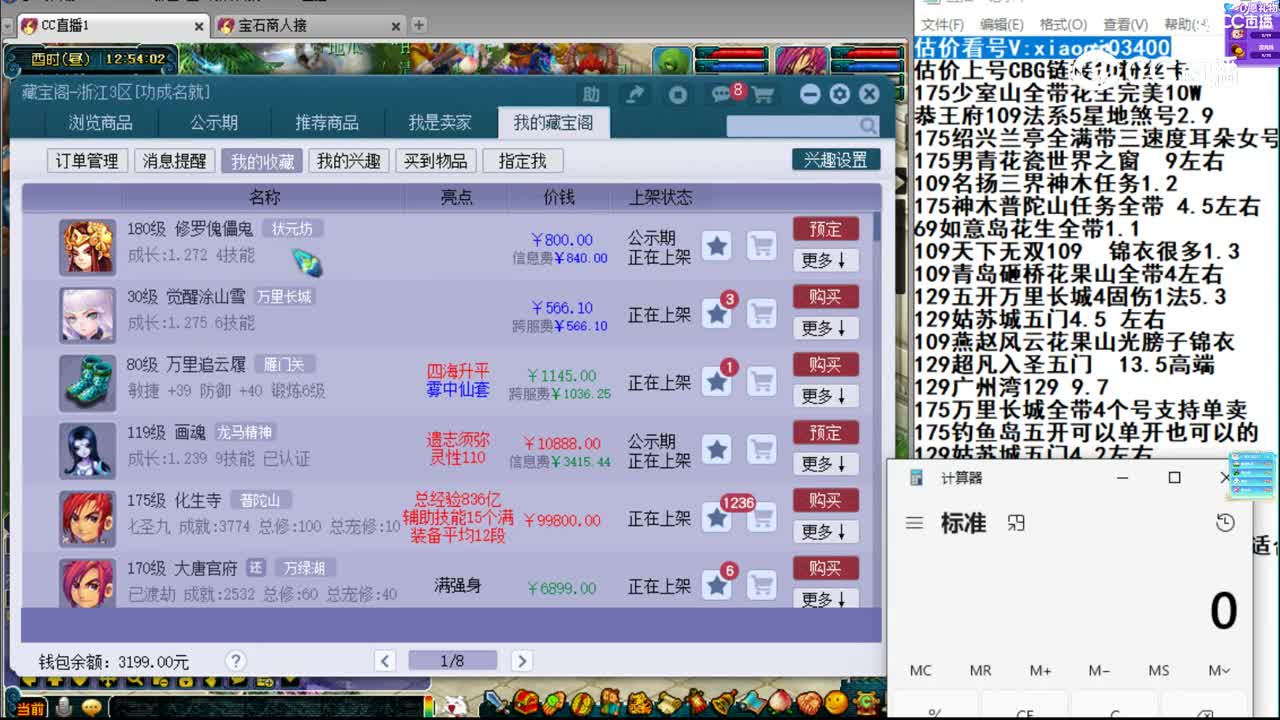
Task: Click calculator keep-on-top icon beside 标准
Action: (1016, 523)
